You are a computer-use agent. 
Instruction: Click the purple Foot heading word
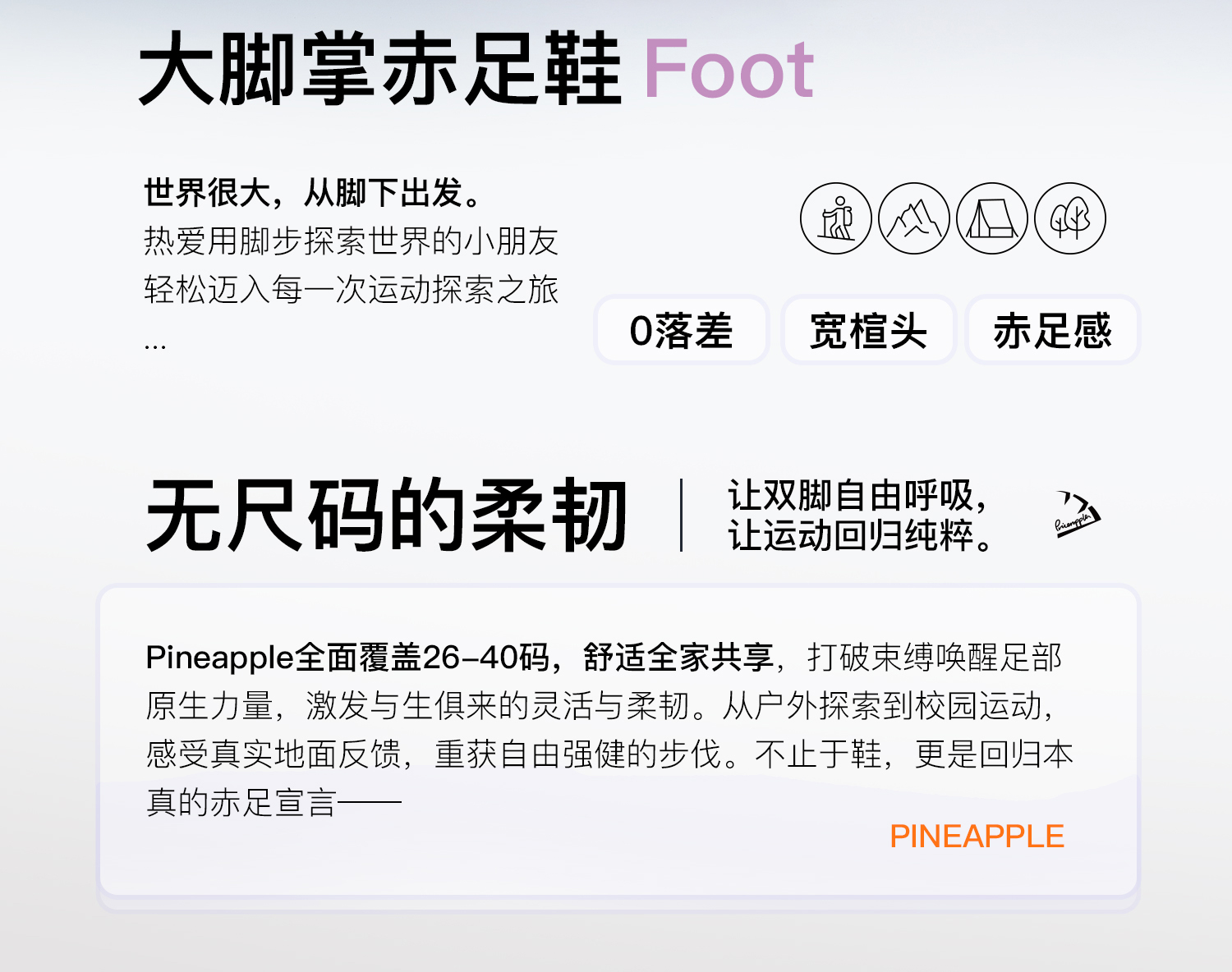click(728, 70)
